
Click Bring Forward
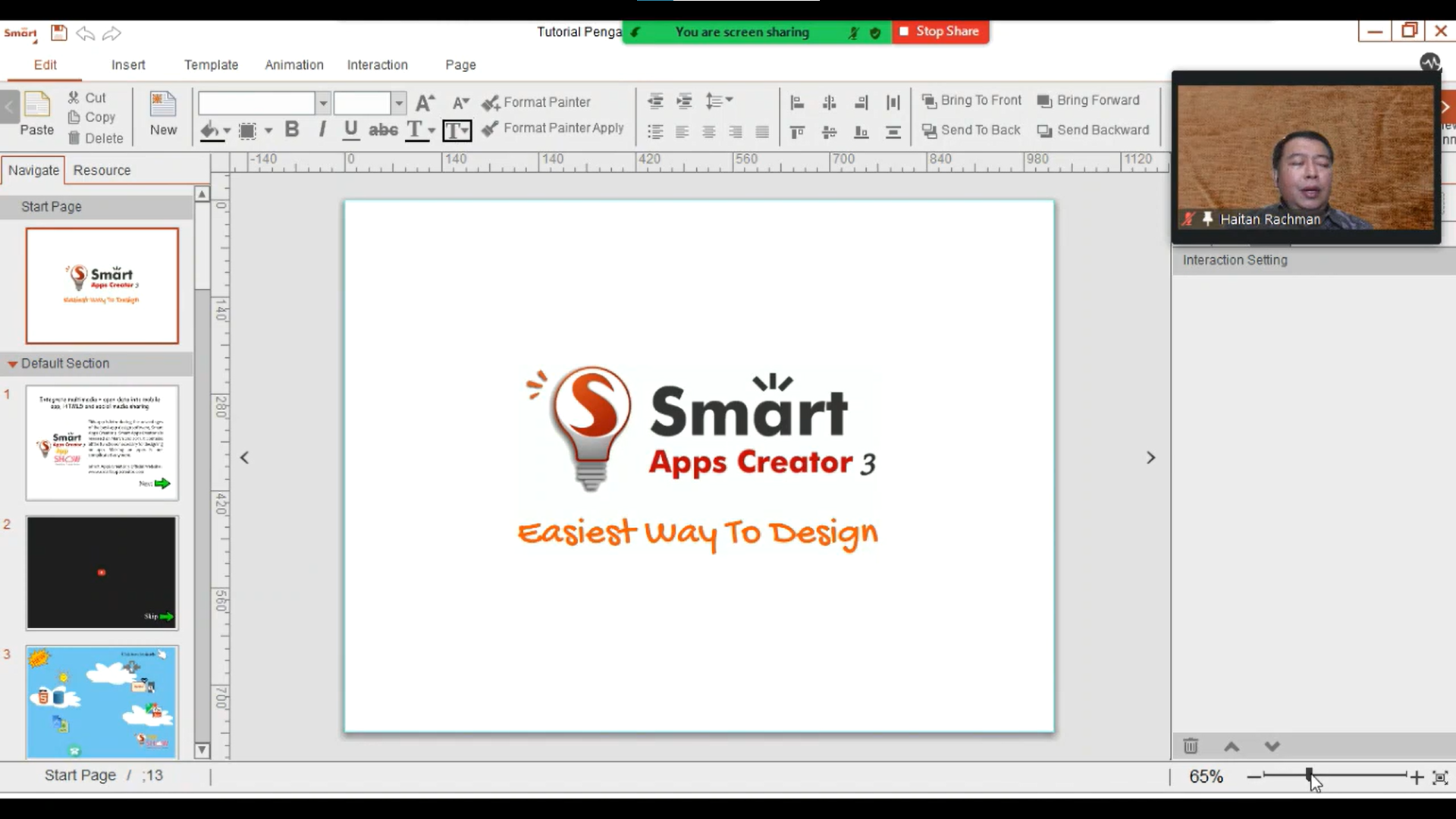pyautogui.click(x=1088, y=101)
